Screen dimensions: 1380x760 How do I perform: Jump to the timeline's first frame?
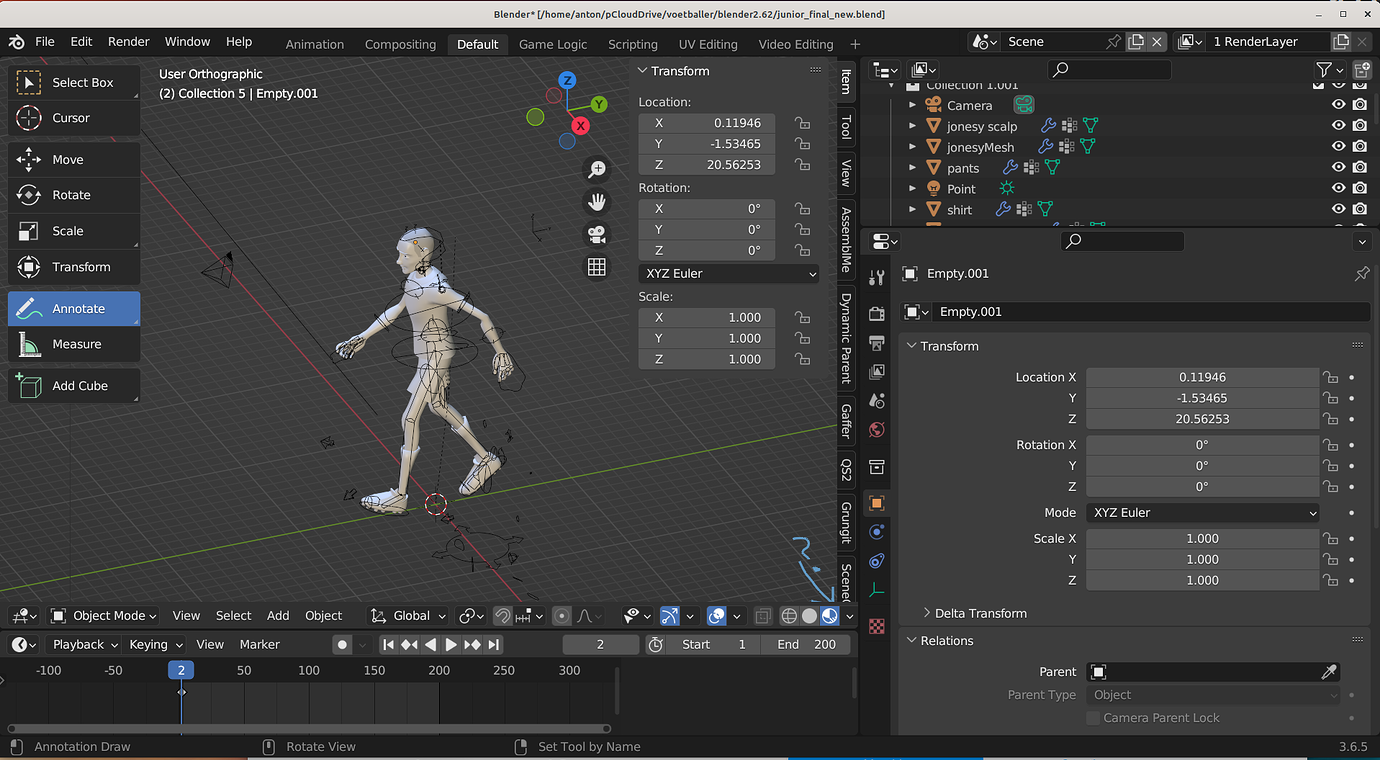pyautogui.click(x=388, y=645)
